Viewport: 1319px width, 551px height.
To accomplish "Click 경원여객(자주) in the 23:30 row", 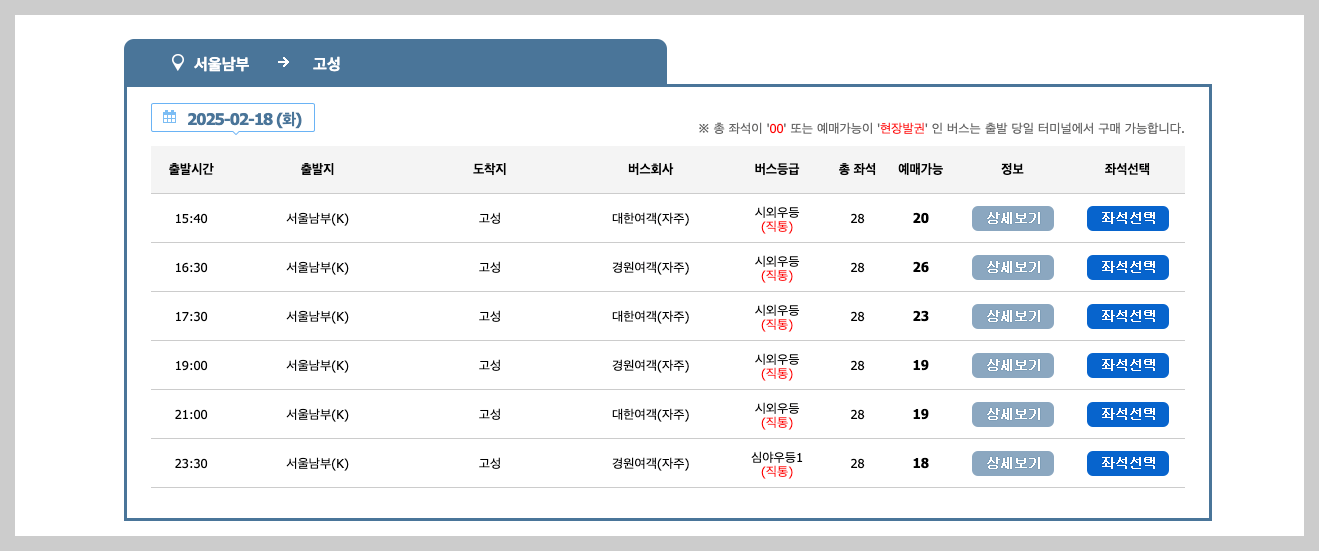I will pyautogui.click(x=650, y=463).
